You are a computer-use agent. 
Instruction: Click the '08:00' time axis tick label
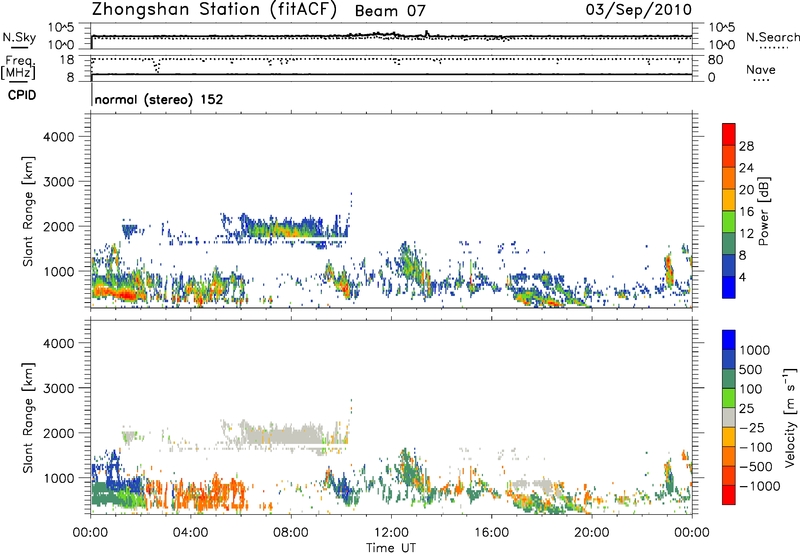click(x=291, y=533)
